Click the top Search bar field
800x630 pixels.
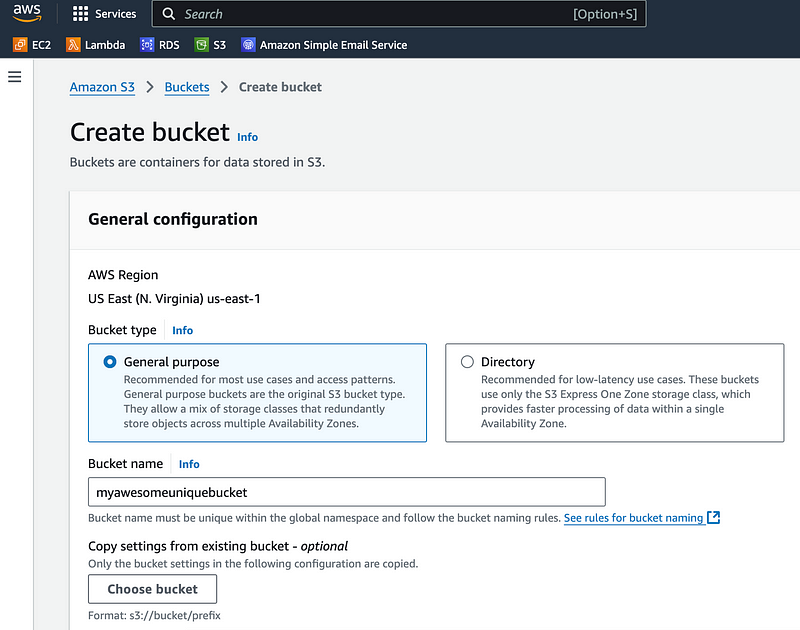coord(399,14)
